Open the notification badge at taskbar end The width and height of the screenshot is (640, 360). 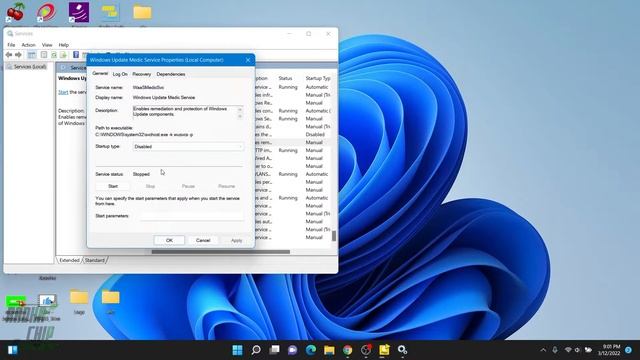point(629,350)
